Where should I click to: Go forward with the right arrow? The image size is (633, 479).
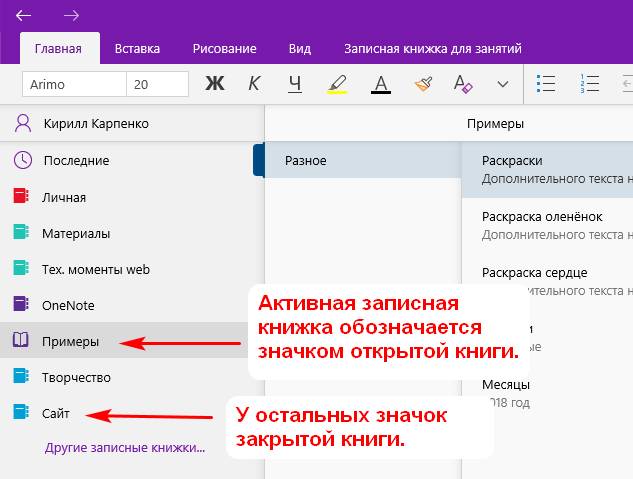coord(71,15)
